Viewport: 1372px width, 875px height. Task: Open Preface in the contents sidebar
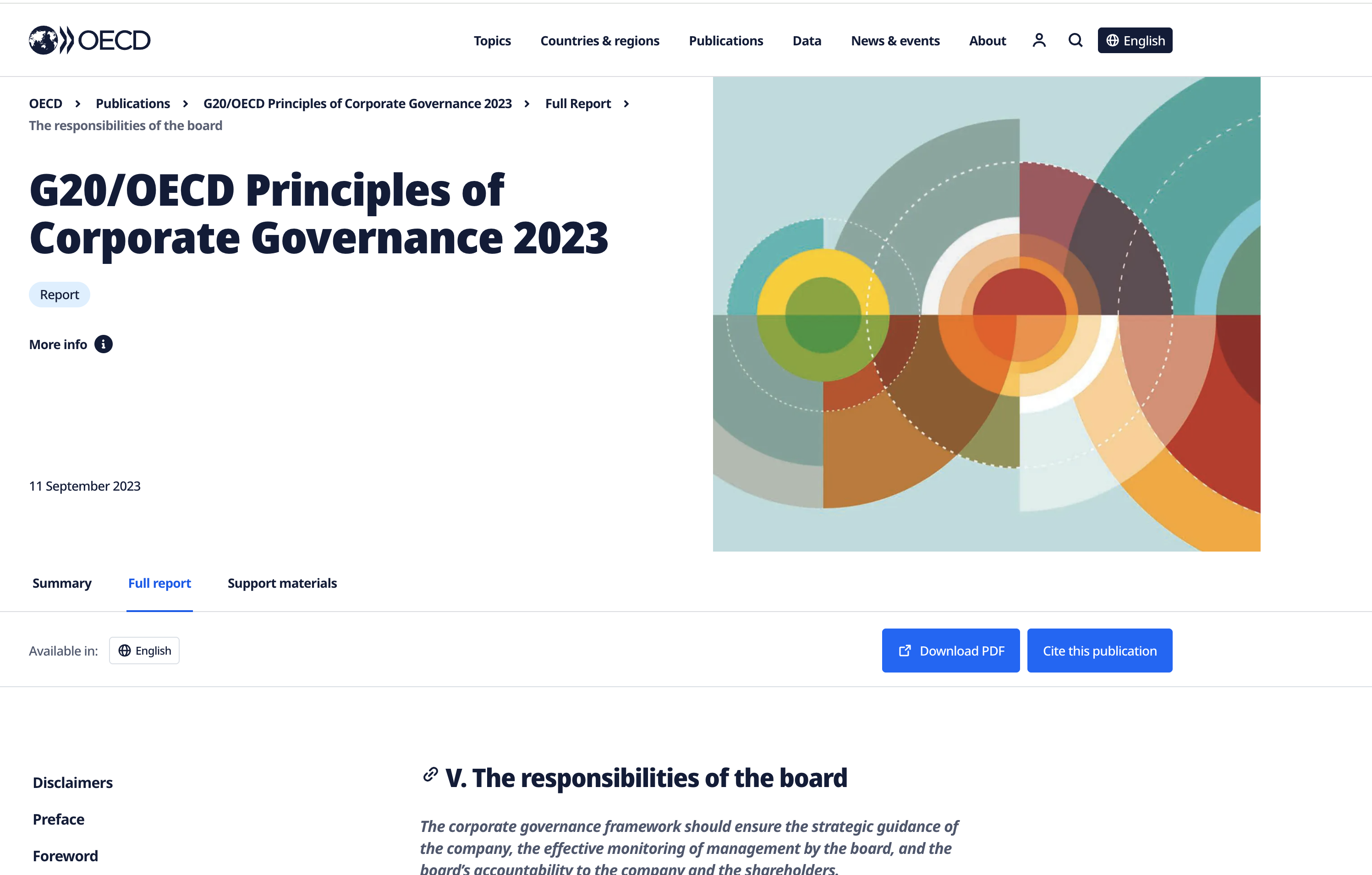tap(59, 819)
